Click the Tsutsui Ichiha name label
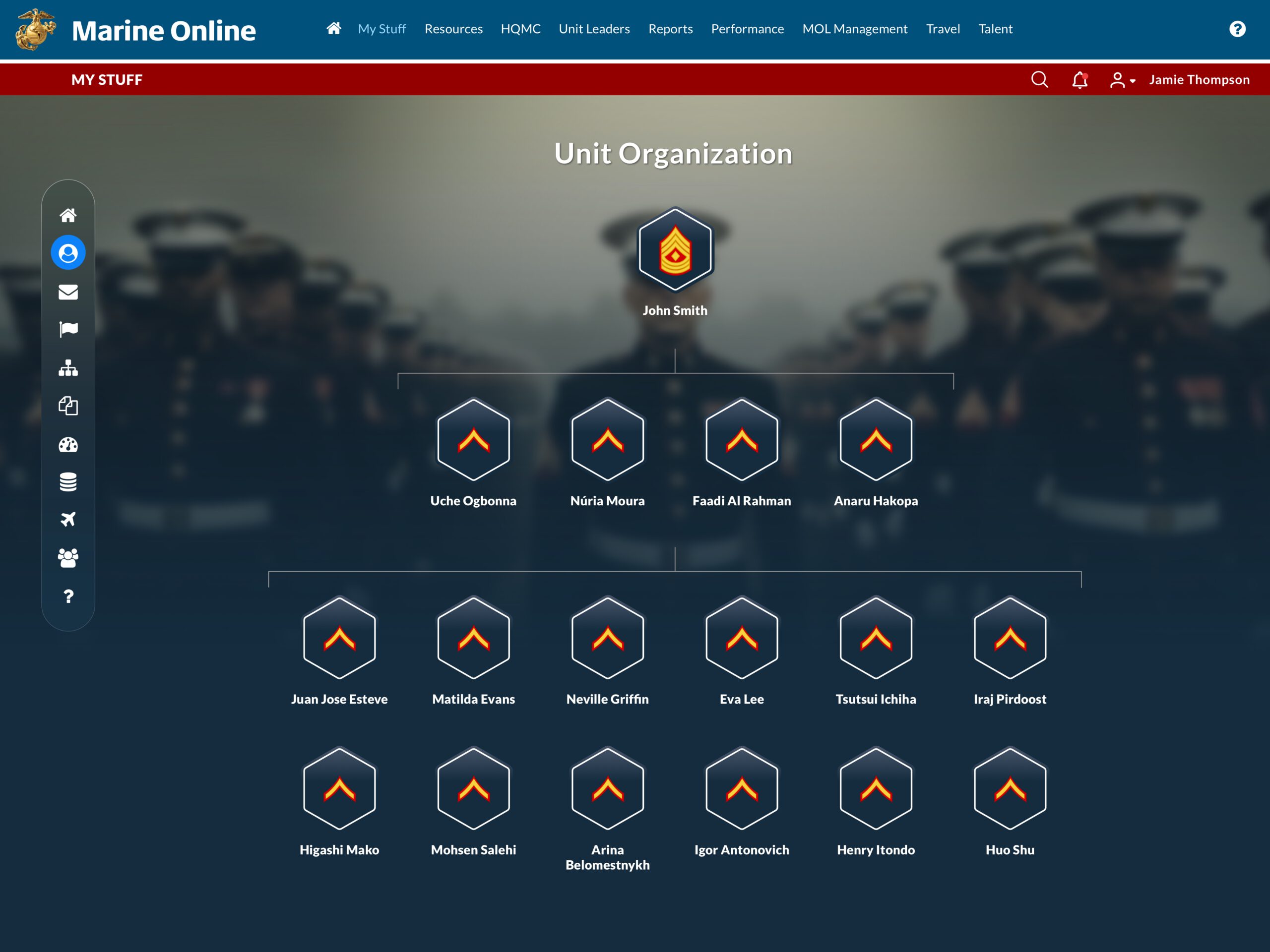1270x952 pixels. 876,699
